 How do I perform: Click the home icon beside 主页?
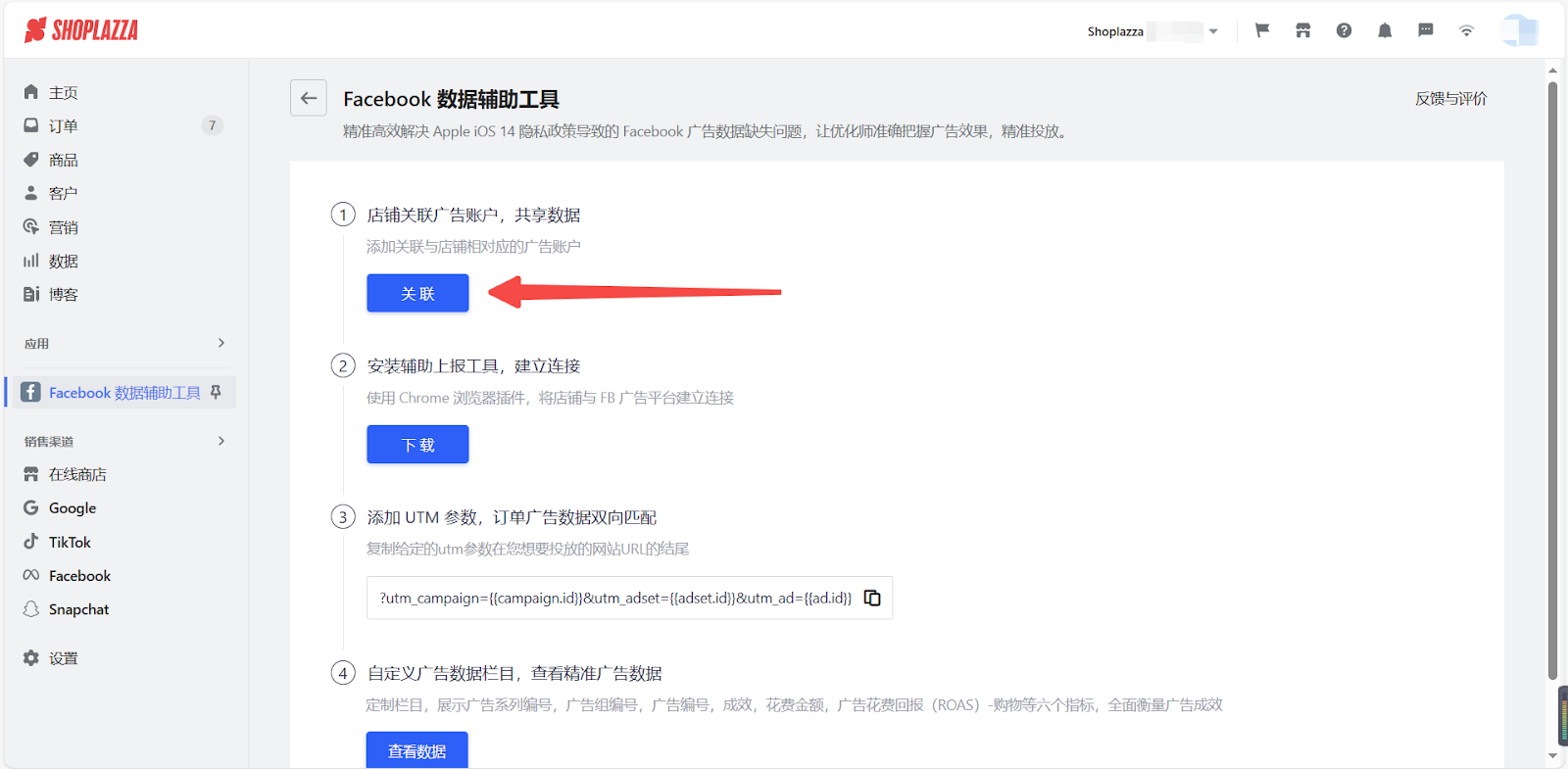pos(31,92)
